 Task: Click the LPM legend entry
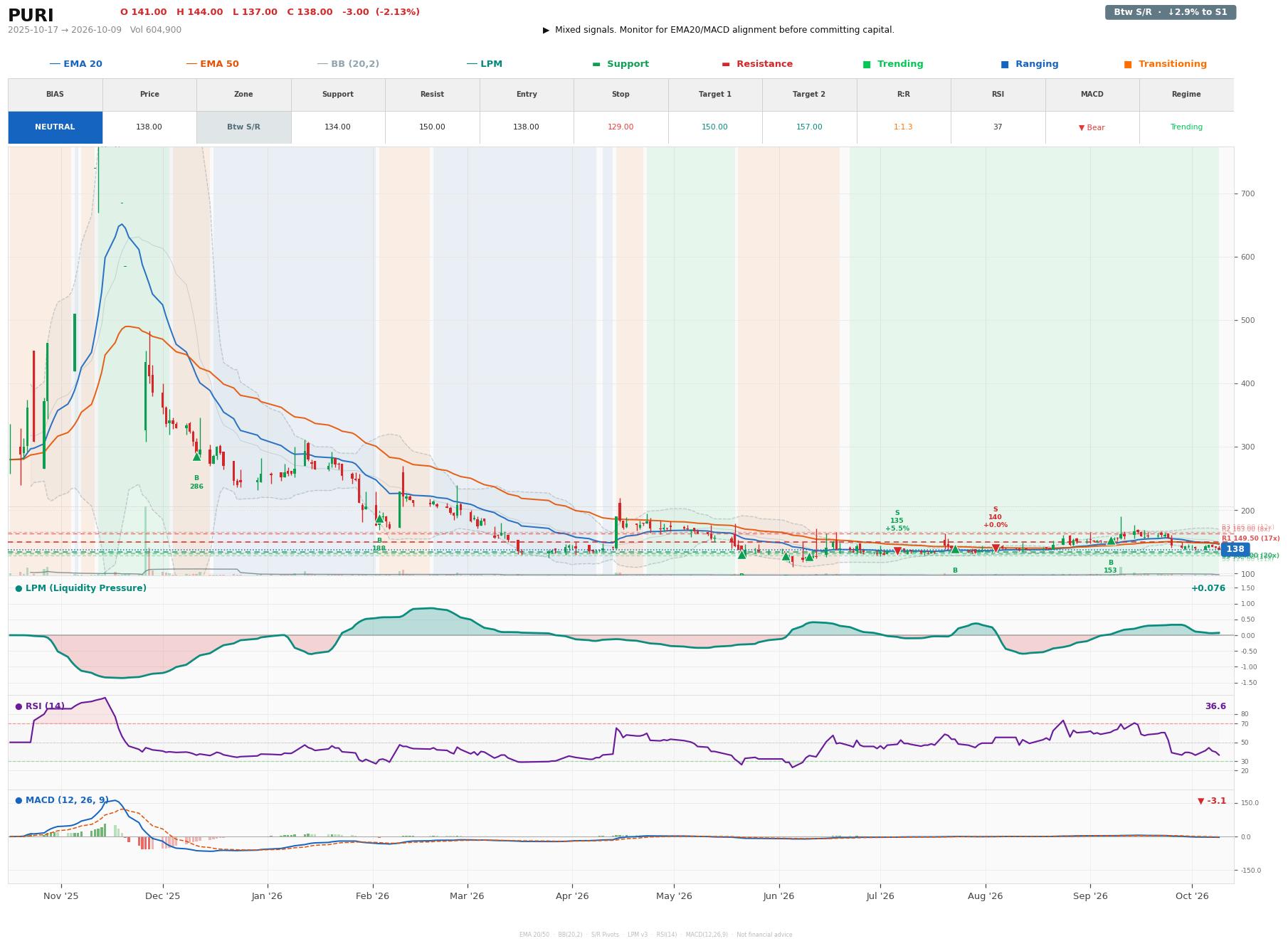click(484, 64)
